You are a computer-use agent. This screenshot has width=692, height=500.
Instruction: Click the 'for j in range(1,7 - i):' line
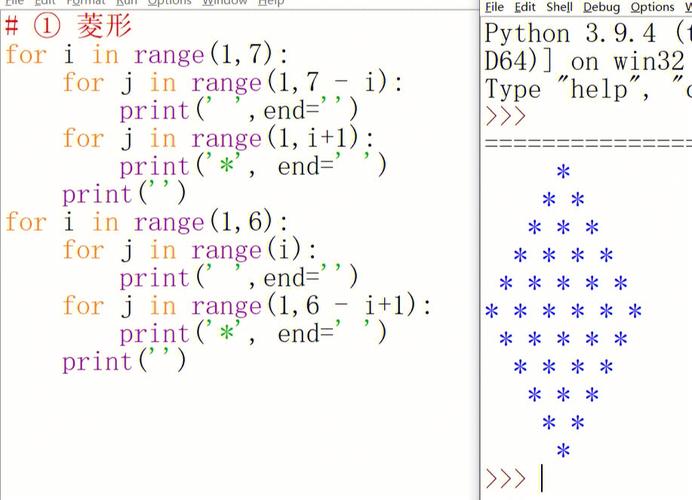point(232,82)
